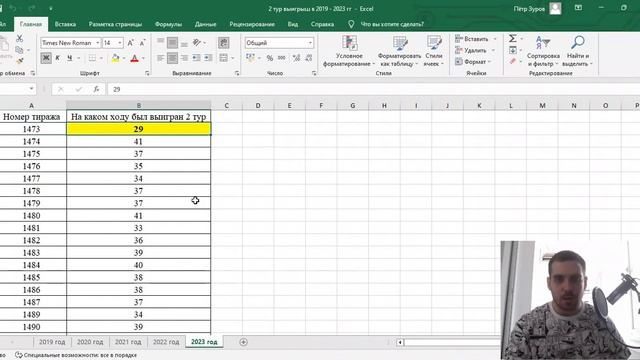Add a new sheet with the plus icon
Screen dimensions: 640x360
[x=243, y=342]
